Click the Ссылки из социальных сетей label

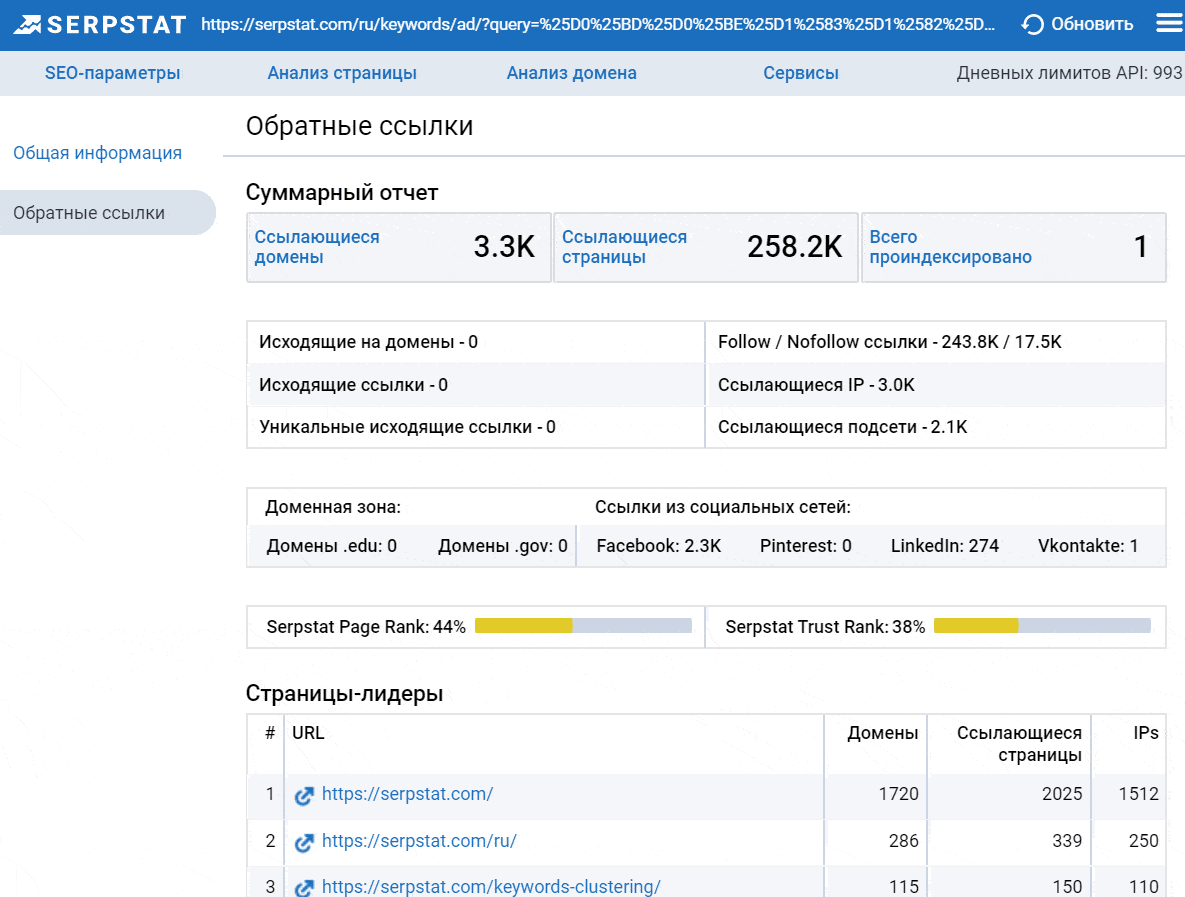(x=722, y=507)
